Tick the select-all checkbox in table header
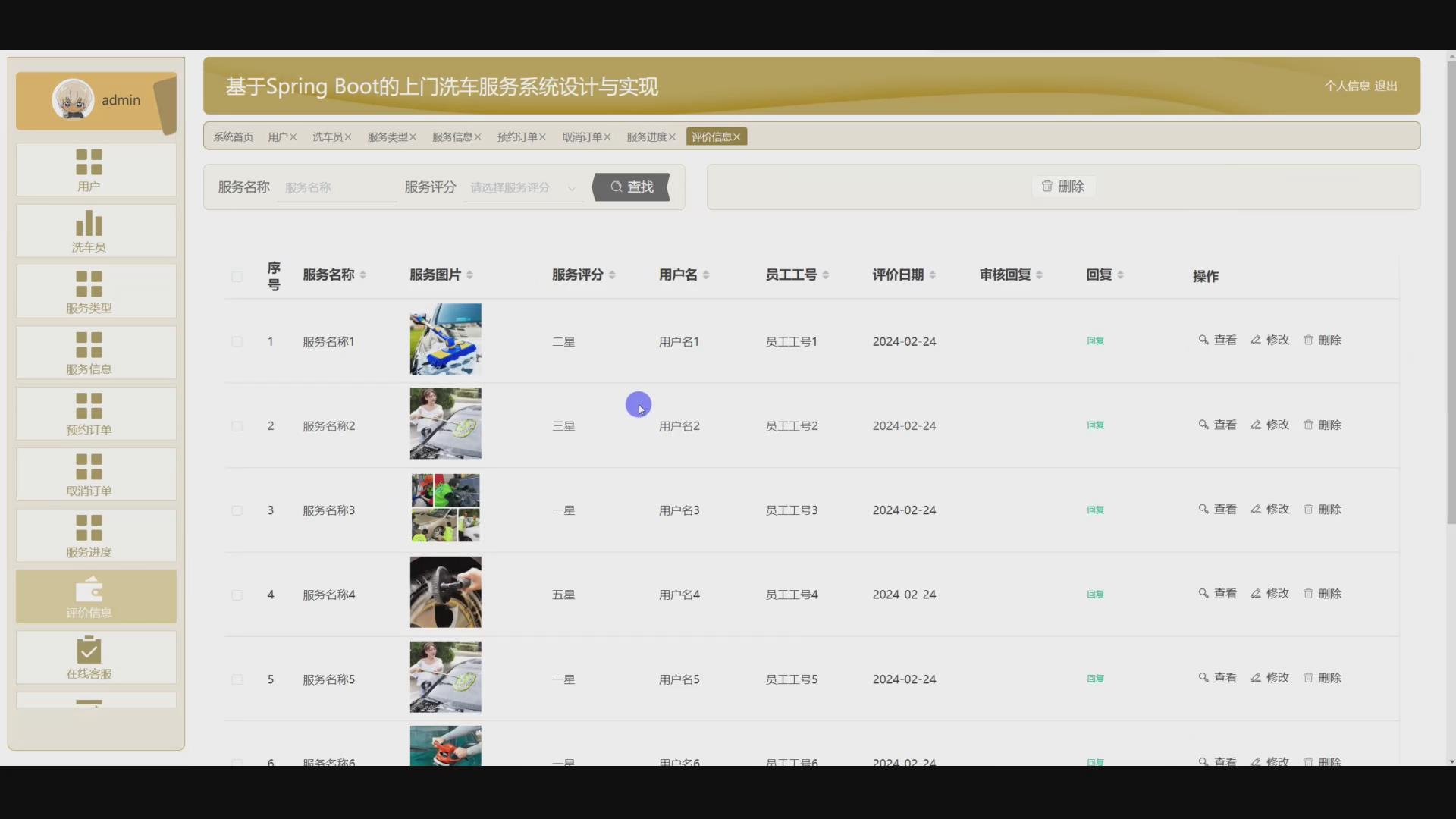 point(237,277)
